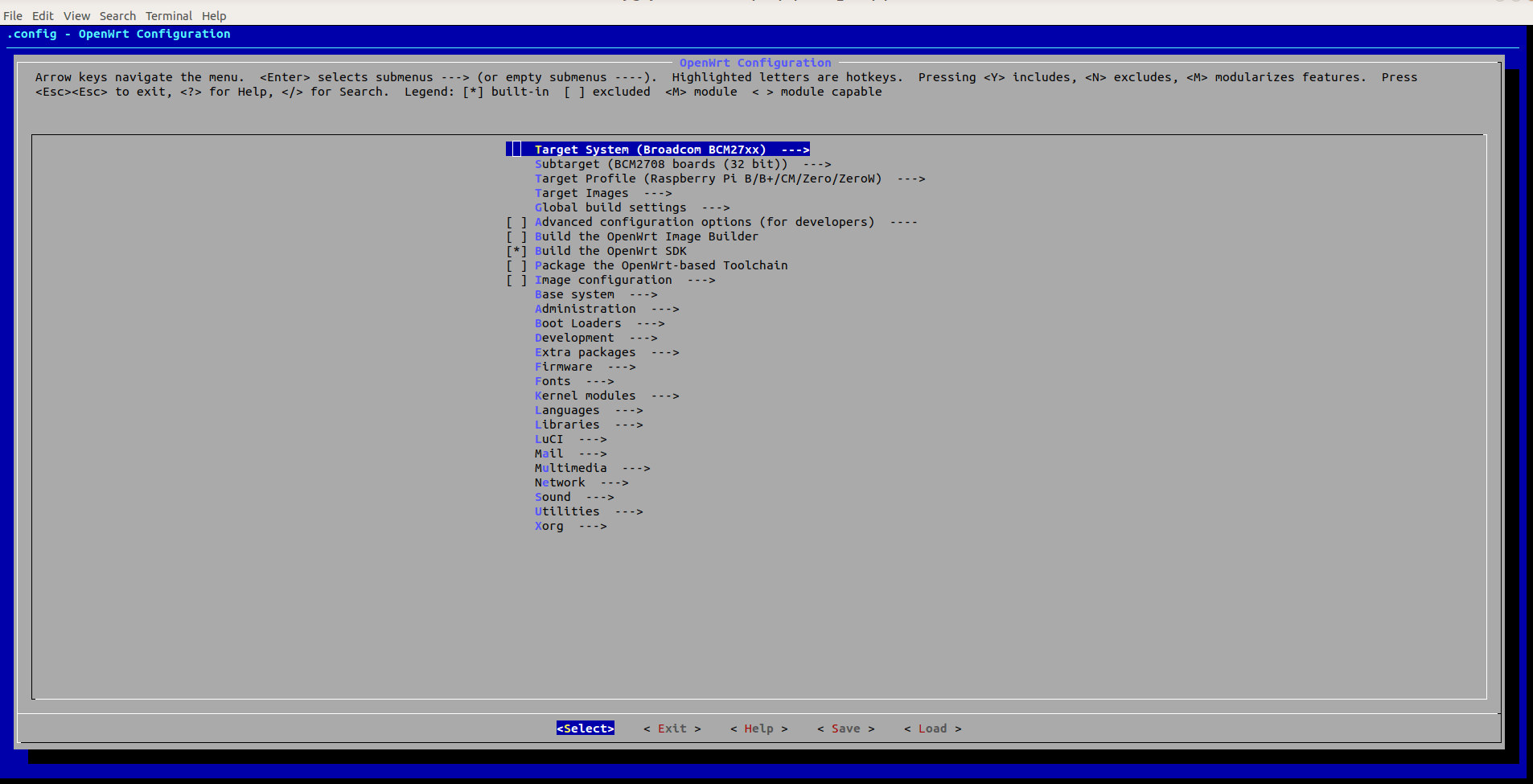Expand Boot Loaders submenu
This screenshot has width=1533, height=784.
(600, 323)
